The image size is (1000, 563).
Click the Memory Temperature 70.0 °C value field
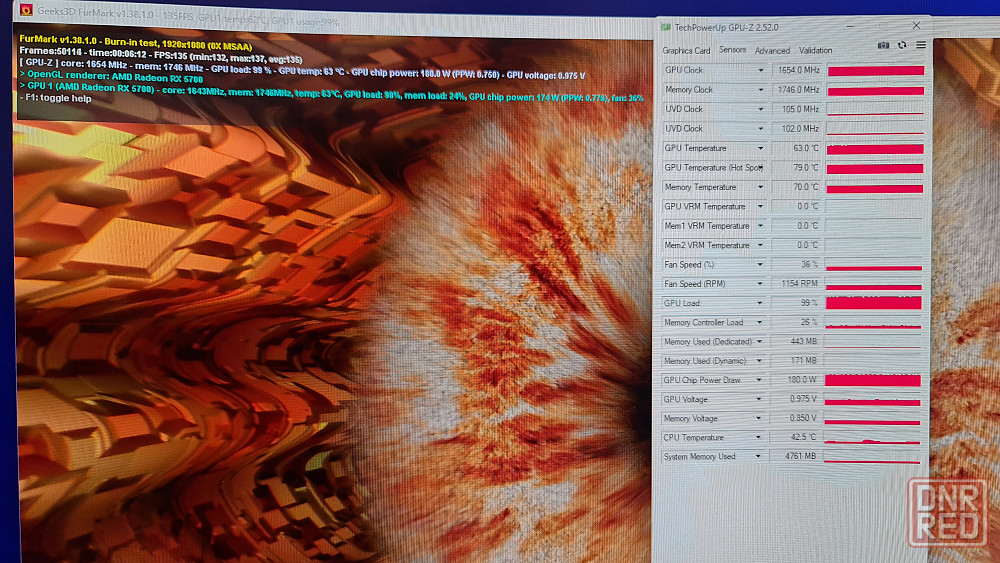coord(796,187)
